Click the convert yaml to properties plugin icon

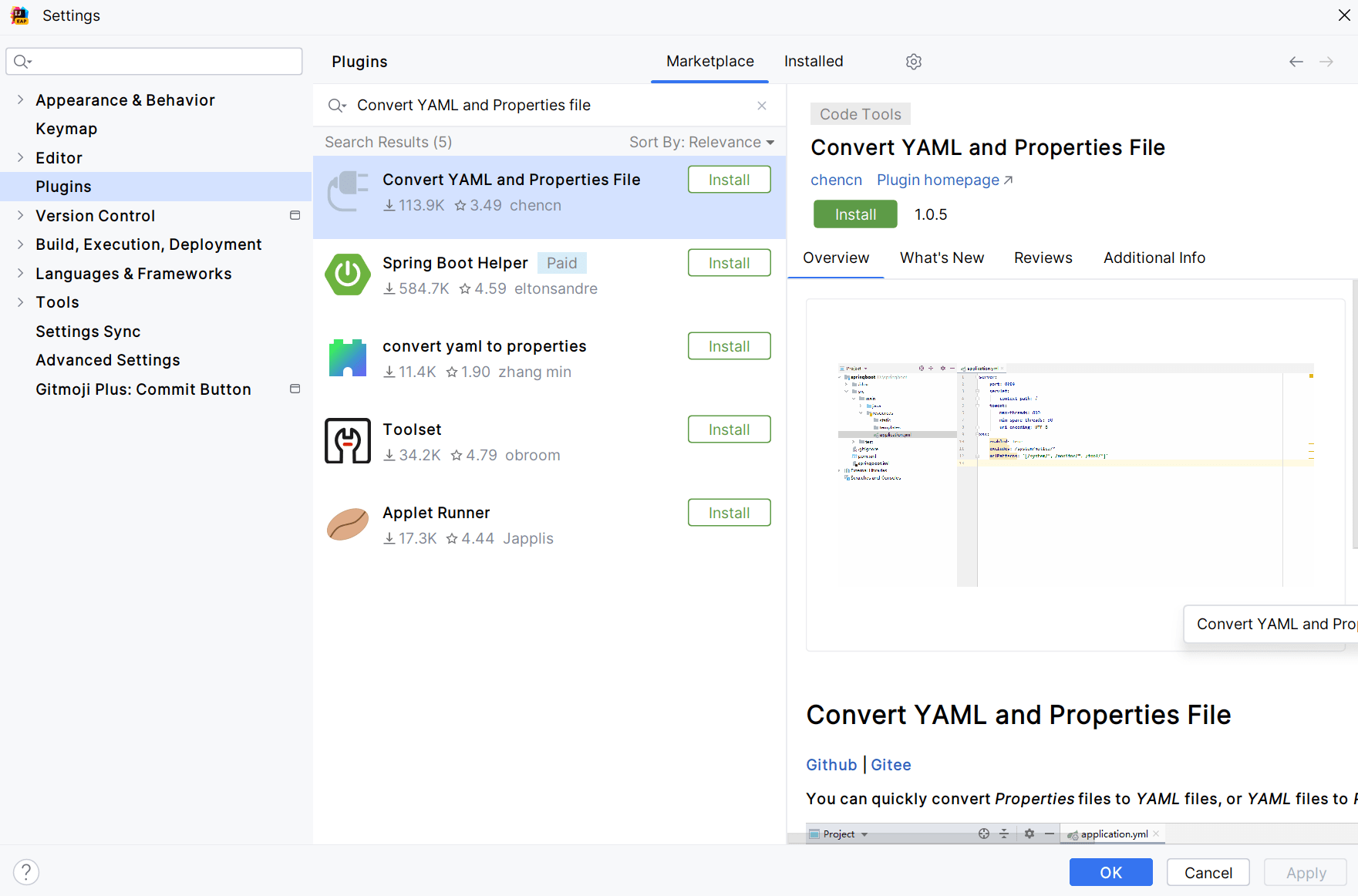coord(348,358)
